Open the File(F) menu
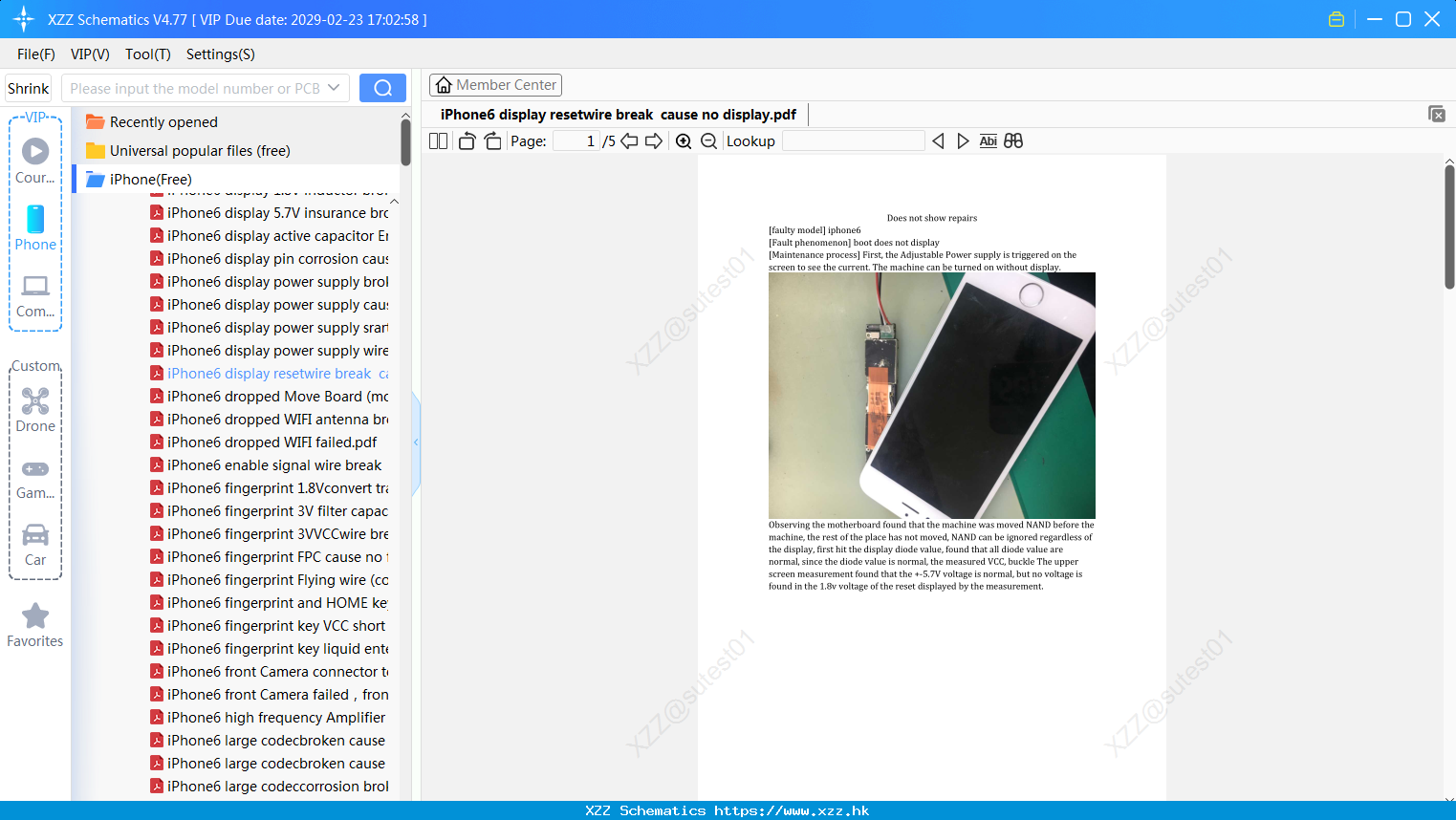The width and height of the screenshot is (1456, 820). [x=36, y=54]
